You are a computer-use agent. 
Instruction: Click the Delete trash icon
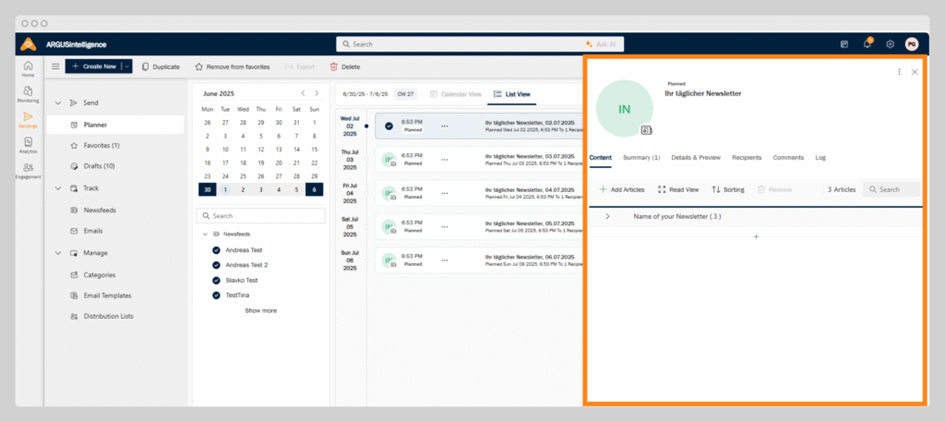tap(334, 67)
